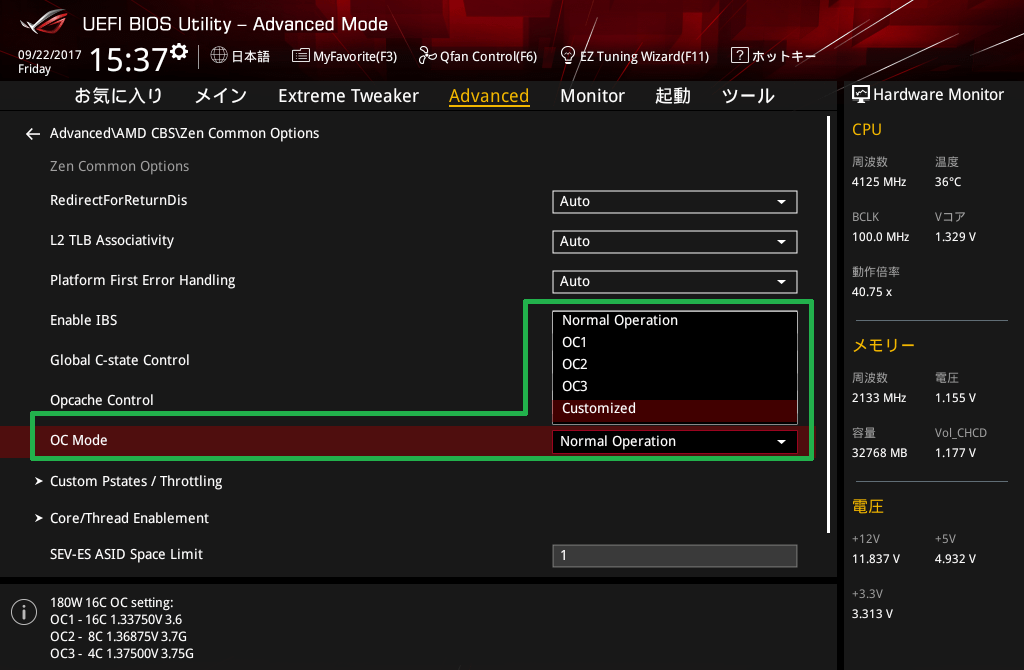The height and width of the screenshot is (670, 1024).
Task: Launch EZ Tuning Wizard bulb icon
Action: click(568, 55)
